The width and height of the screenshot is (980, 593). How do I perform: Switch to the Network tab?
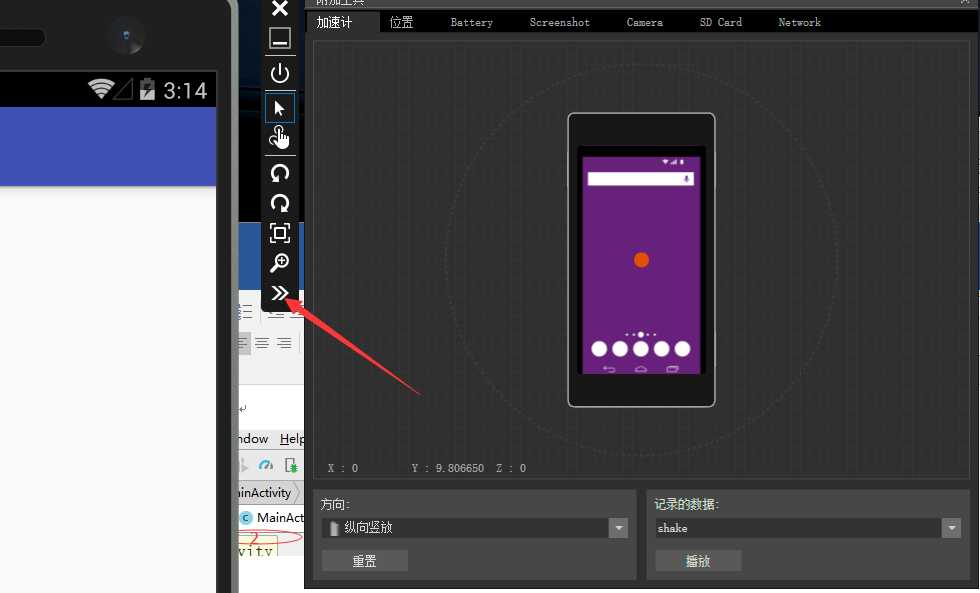pyautogui.click(x=799, y=22)
